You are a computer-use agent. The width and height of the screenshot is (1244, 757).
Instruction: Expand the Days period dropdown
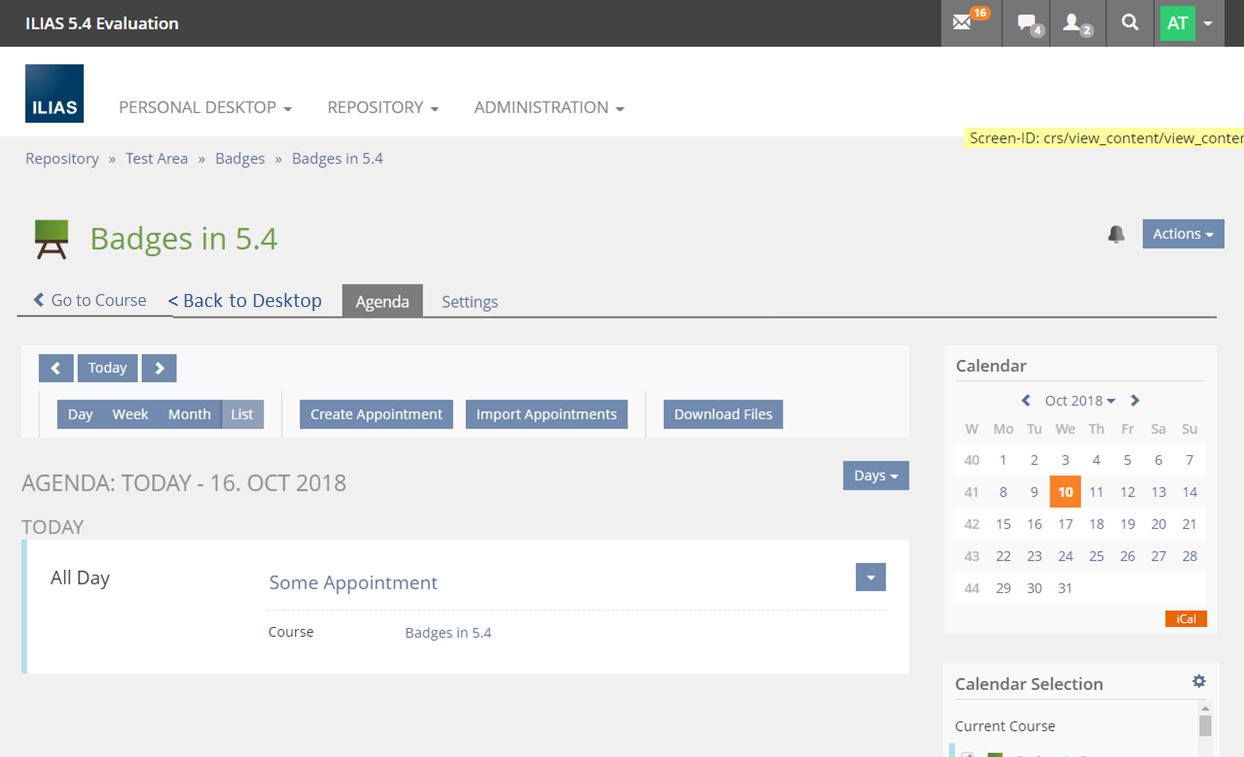coord(875,476)
